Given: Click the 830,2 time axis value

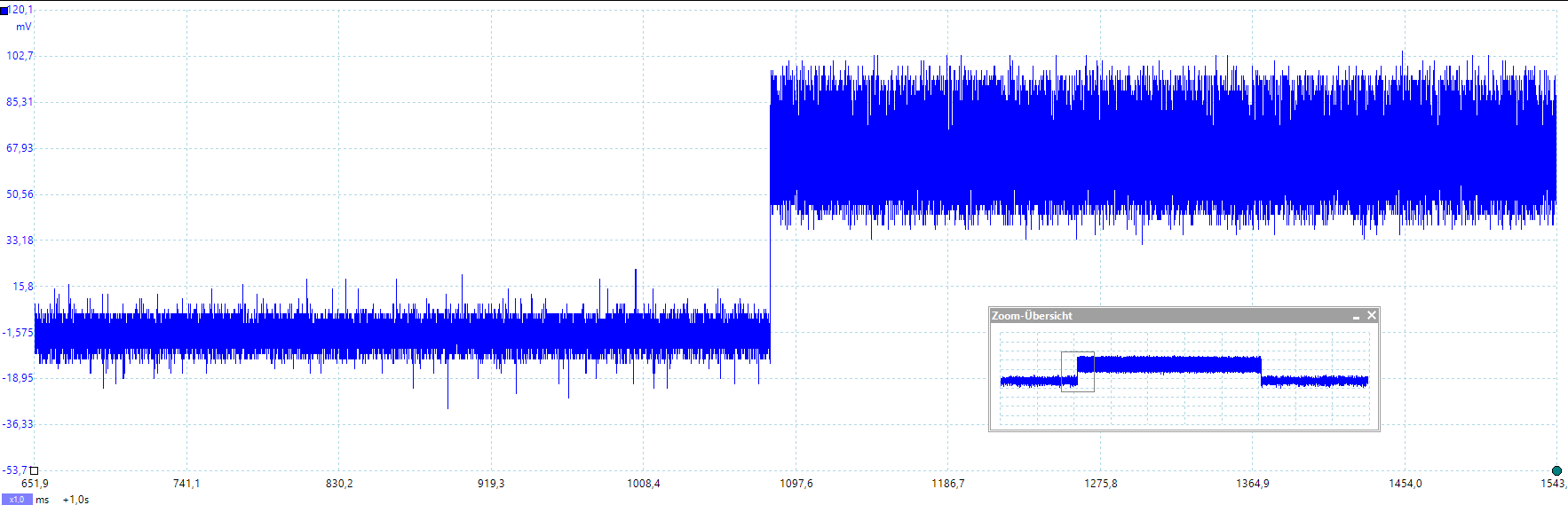Looking at the screenshot, I should (x=339, y=484).
